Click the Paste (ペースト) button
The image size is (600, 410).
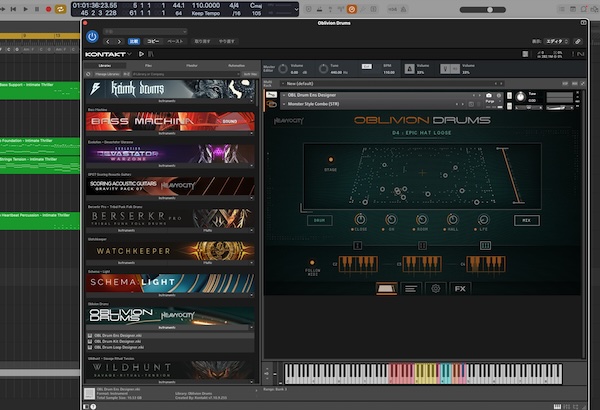(x=175, y=41)
